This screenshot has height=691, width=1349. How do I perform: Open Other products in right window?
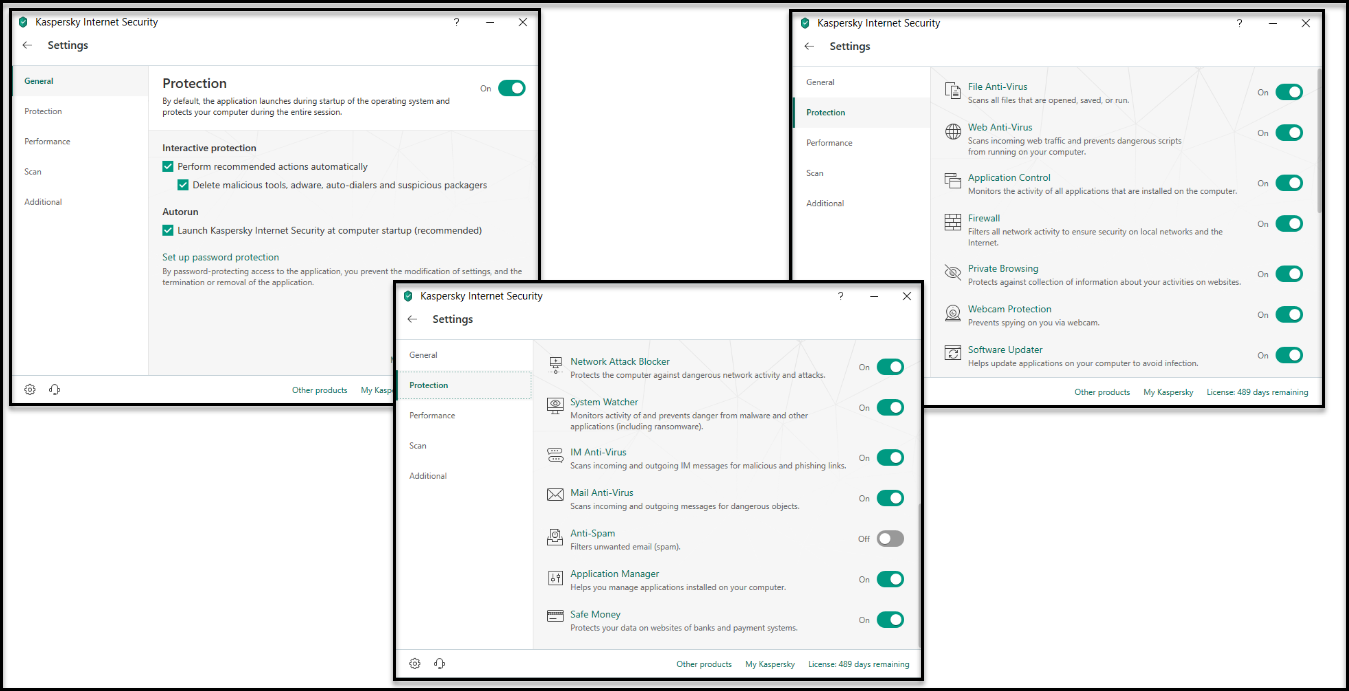pos(1102,392)
